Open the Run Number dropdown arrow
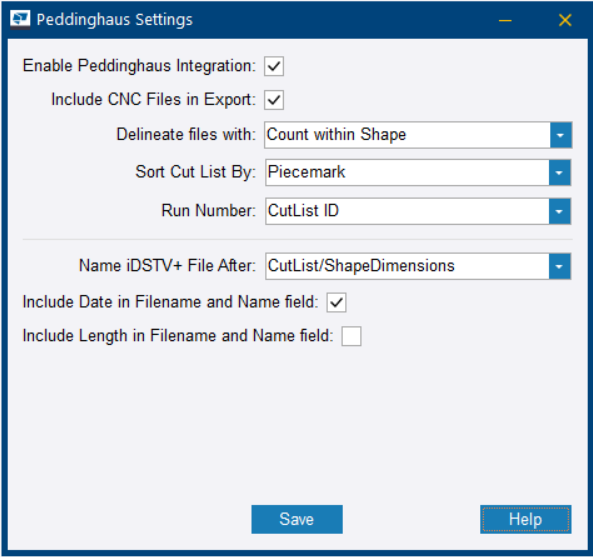593x557 pixels. (x=559, y=211)
